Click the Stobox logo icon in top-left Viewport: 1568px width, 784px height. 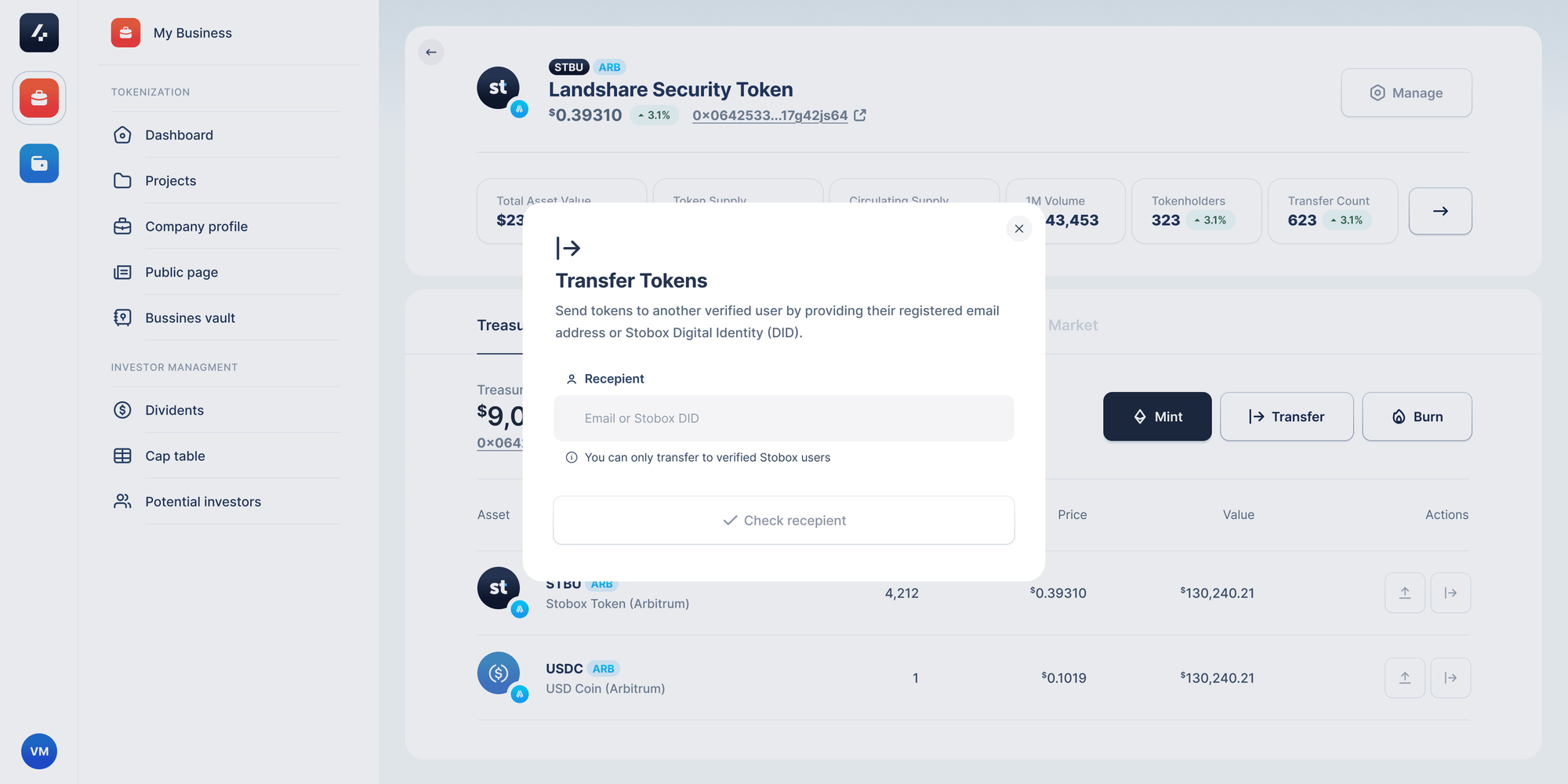[39, 33]
